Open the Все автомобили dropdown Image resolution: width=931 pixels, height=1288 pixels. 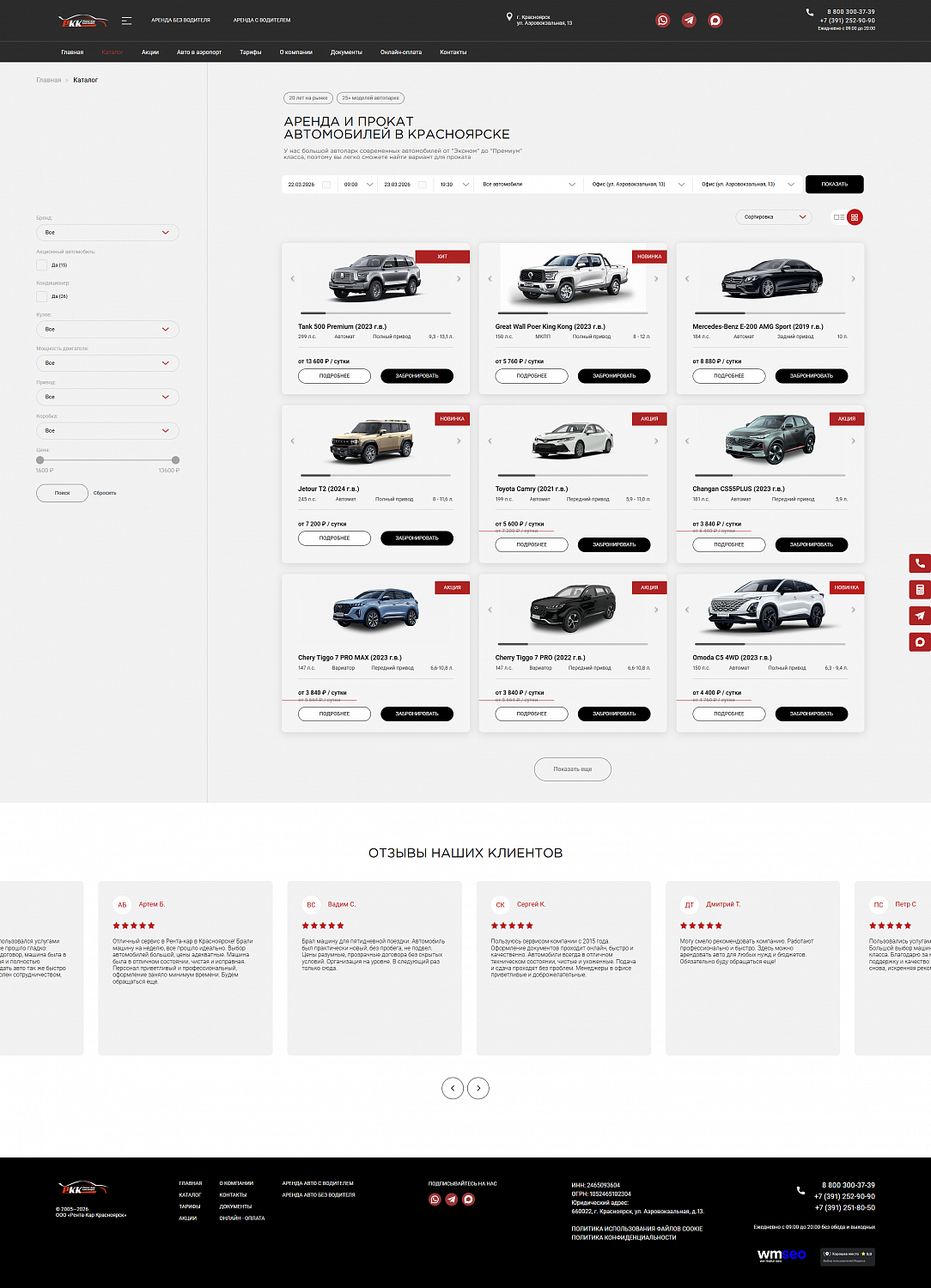tap(529, 185)
